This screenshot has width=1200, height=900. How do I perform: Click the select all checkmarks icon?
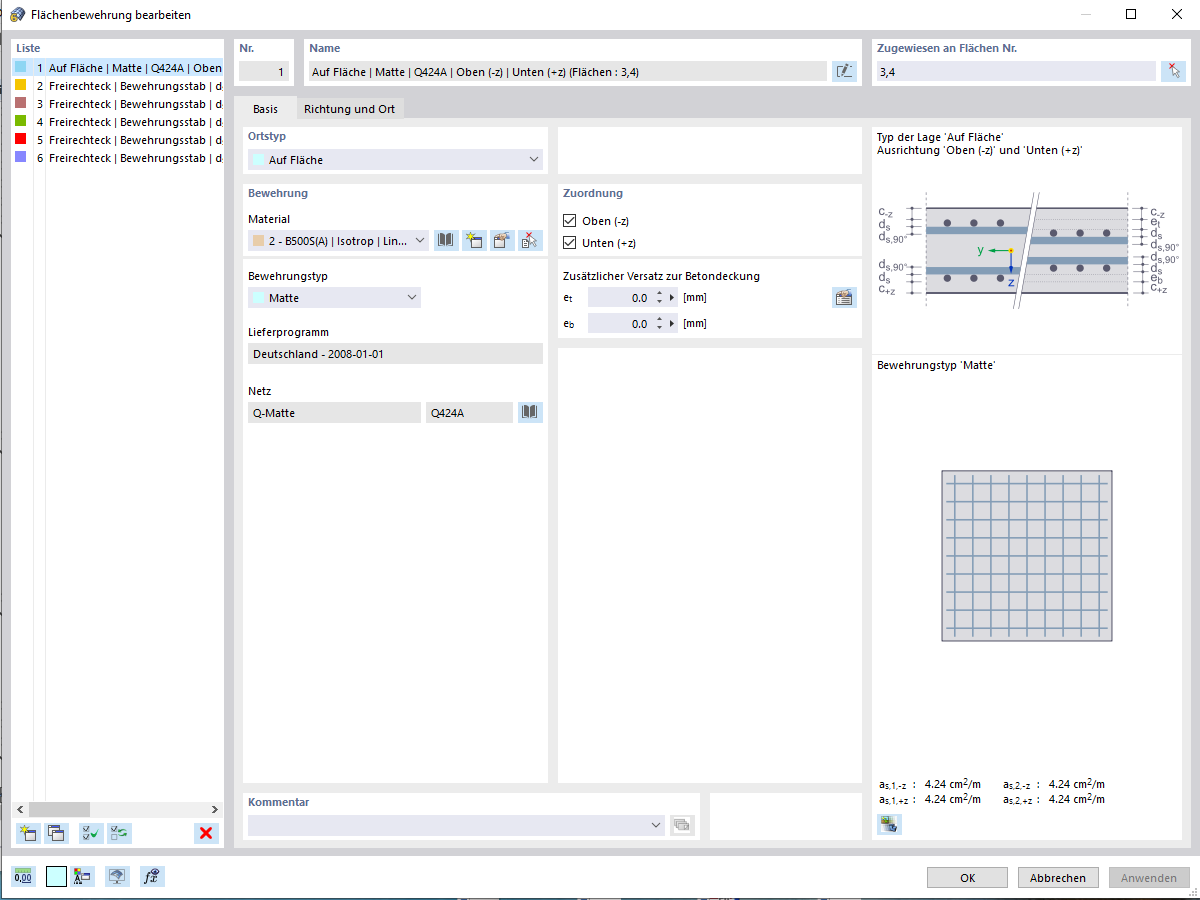tap(91, 833)
